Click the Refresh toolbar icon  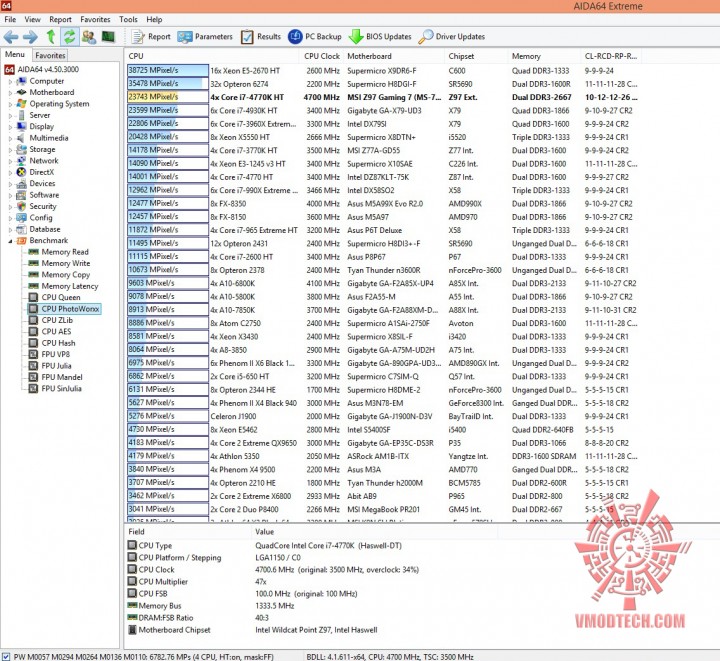(x=69, y=37)
